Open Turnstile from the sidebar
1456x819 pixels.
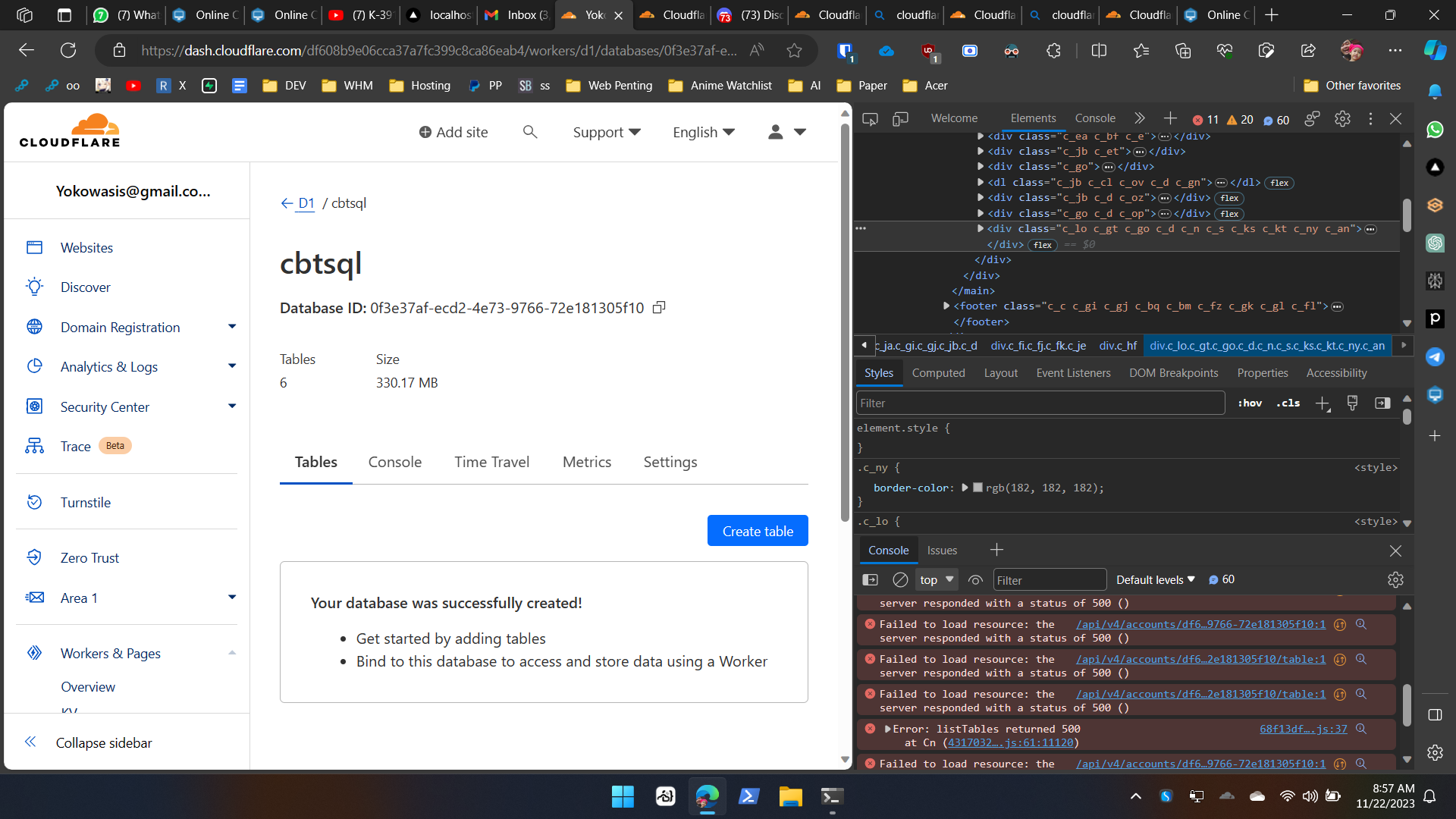[x=85, y=502]
